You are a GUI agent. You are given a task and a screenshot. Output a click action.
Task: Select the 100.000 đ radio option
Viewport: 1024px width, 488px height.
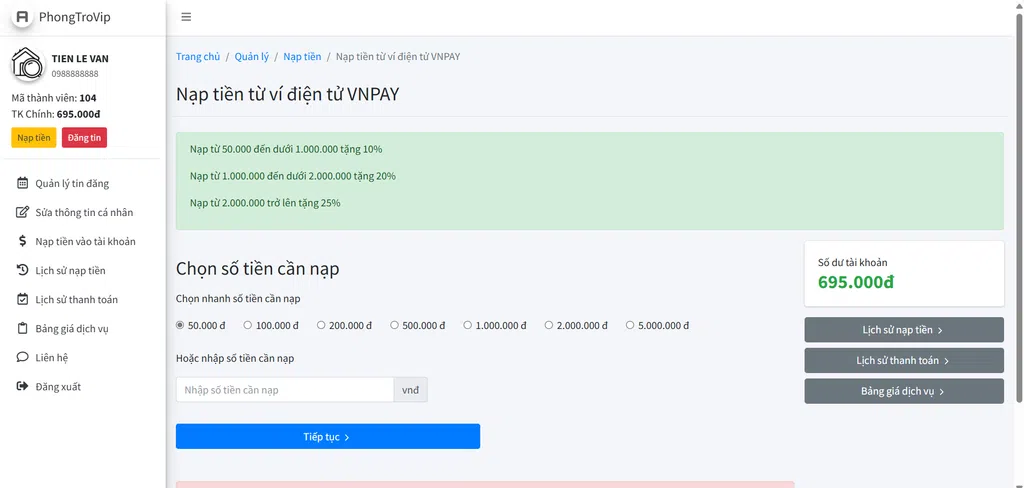click(249, 325)
